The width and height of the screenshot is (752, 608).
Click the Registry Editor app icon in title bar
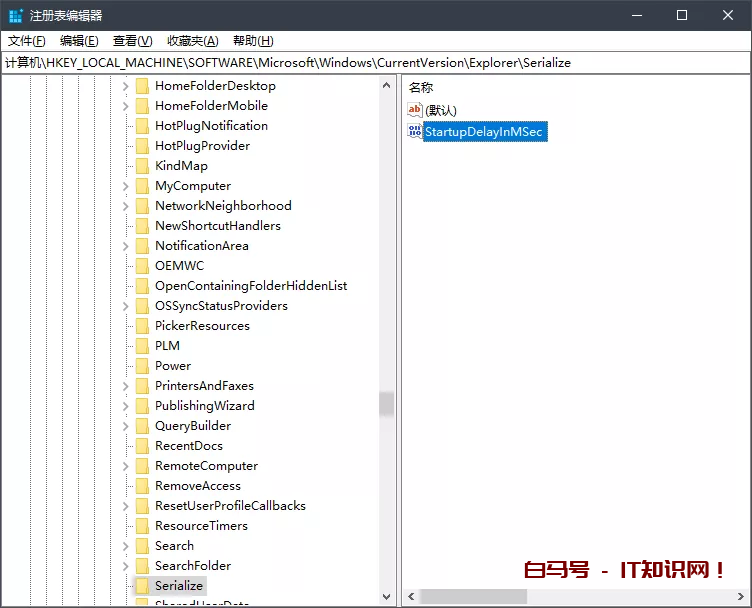[15, 15]
